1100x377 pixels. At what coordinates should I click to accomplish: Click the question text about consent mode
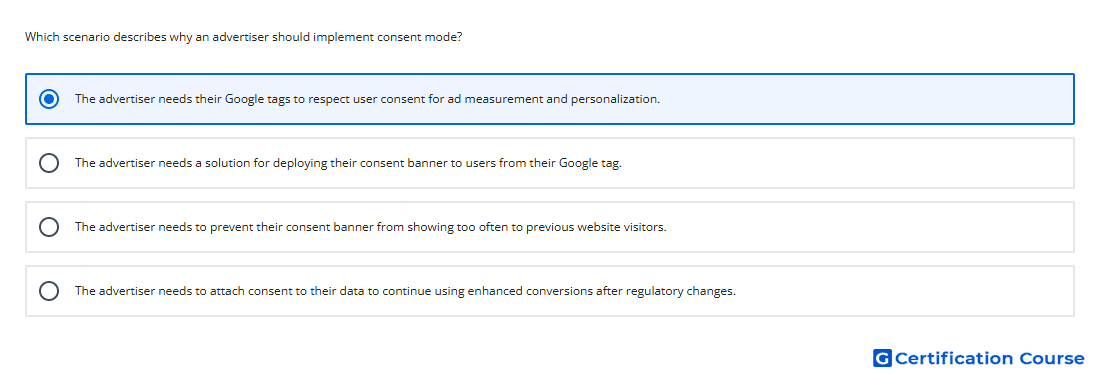pyautogui.click(x=243, y=37)
